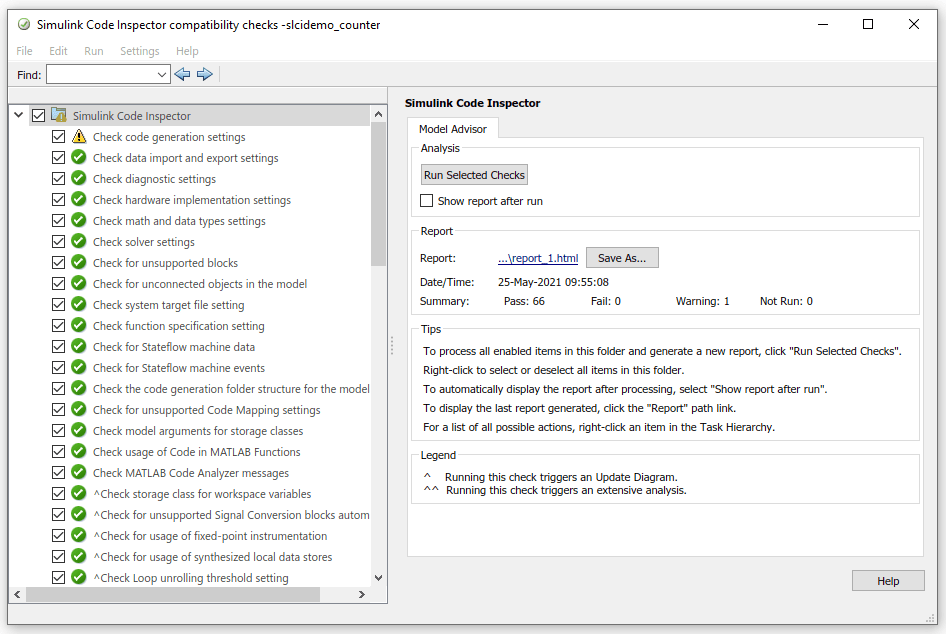Open the Settings menu

click(x=139, y=50)
